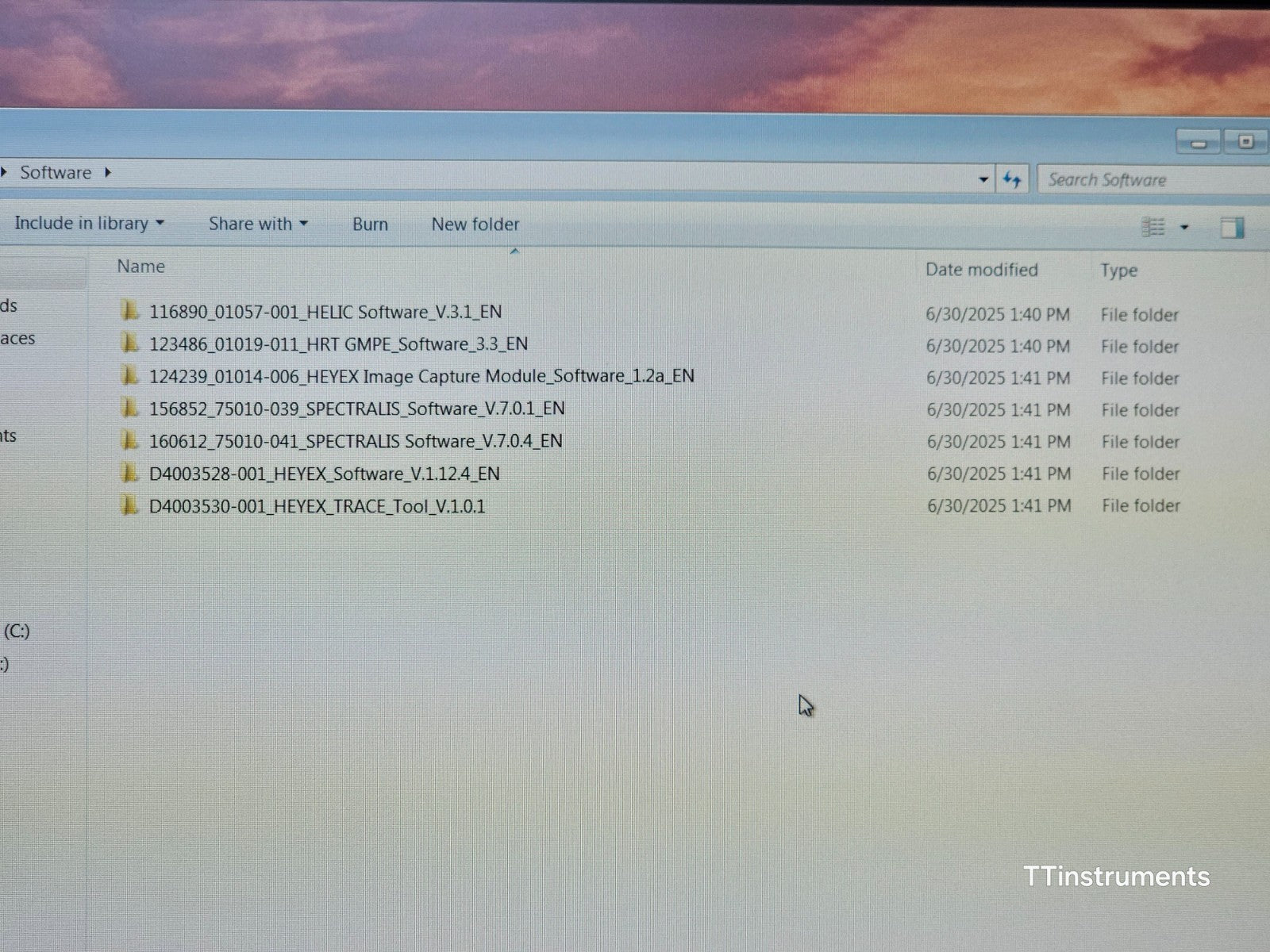The width and height of the screenshot is (1270, 952).
Task: Sort by the Name column header
Action: click(140, 267)
